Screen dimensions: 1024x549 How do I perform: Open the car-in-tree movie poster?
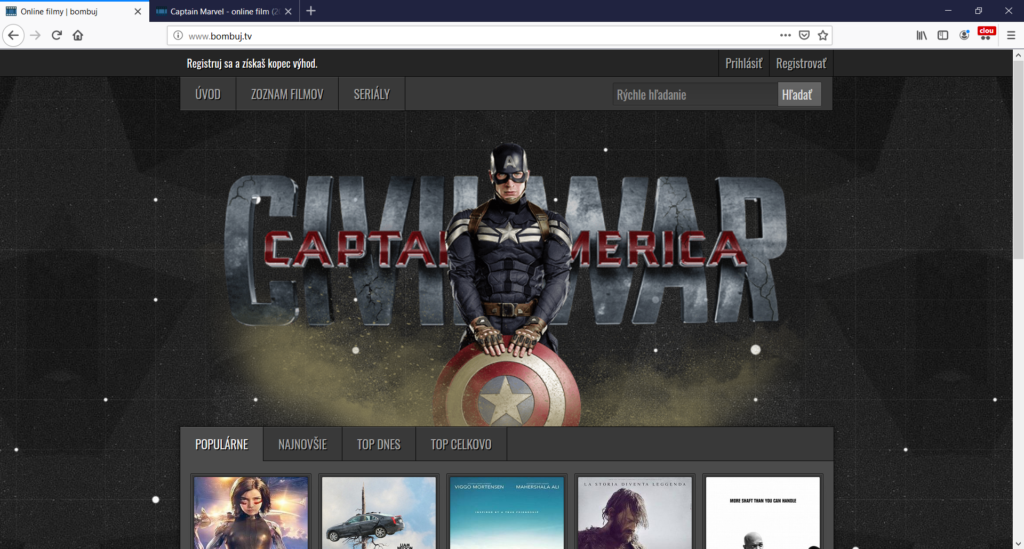coord(379,512)
